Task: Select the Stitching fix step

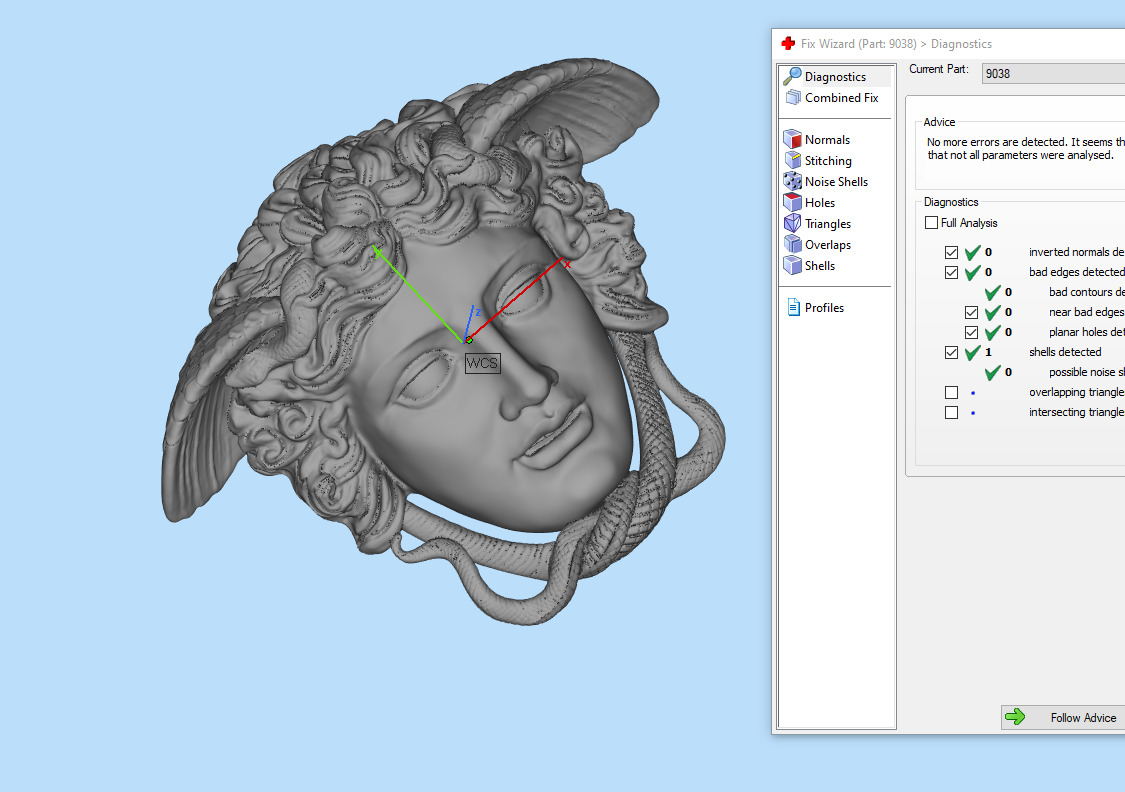Action: pos(818,160)
